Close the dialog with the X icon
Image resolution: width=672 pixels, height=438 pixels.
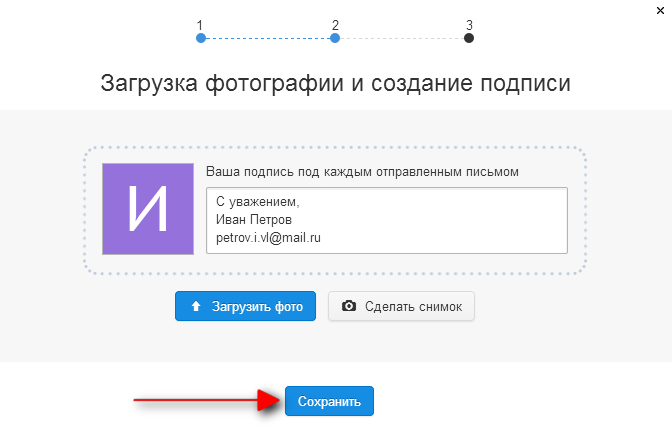660,11
